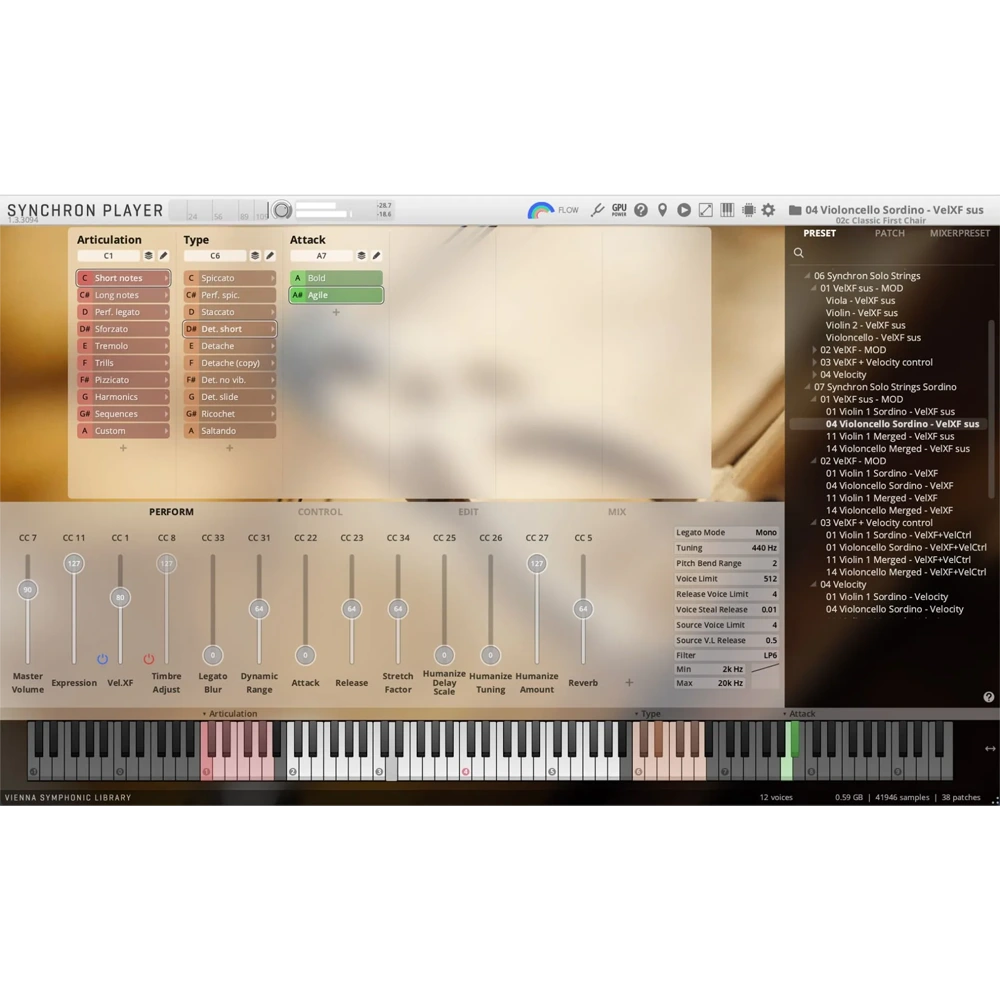Switch to the PRESET tab

[820, 233]
